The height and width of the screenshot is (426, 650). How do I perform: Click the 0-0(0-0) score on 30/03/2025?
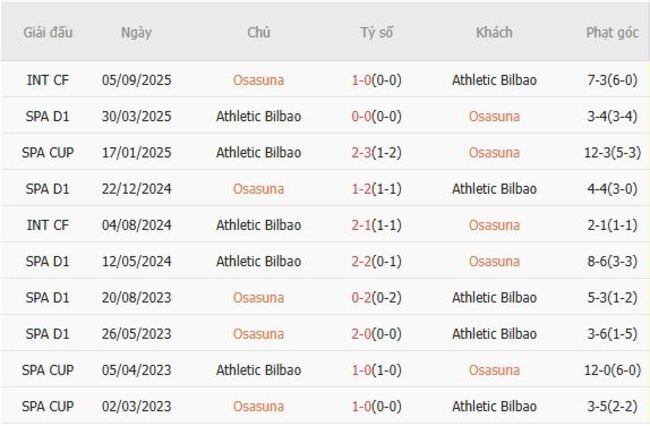[x=377, y=116]
